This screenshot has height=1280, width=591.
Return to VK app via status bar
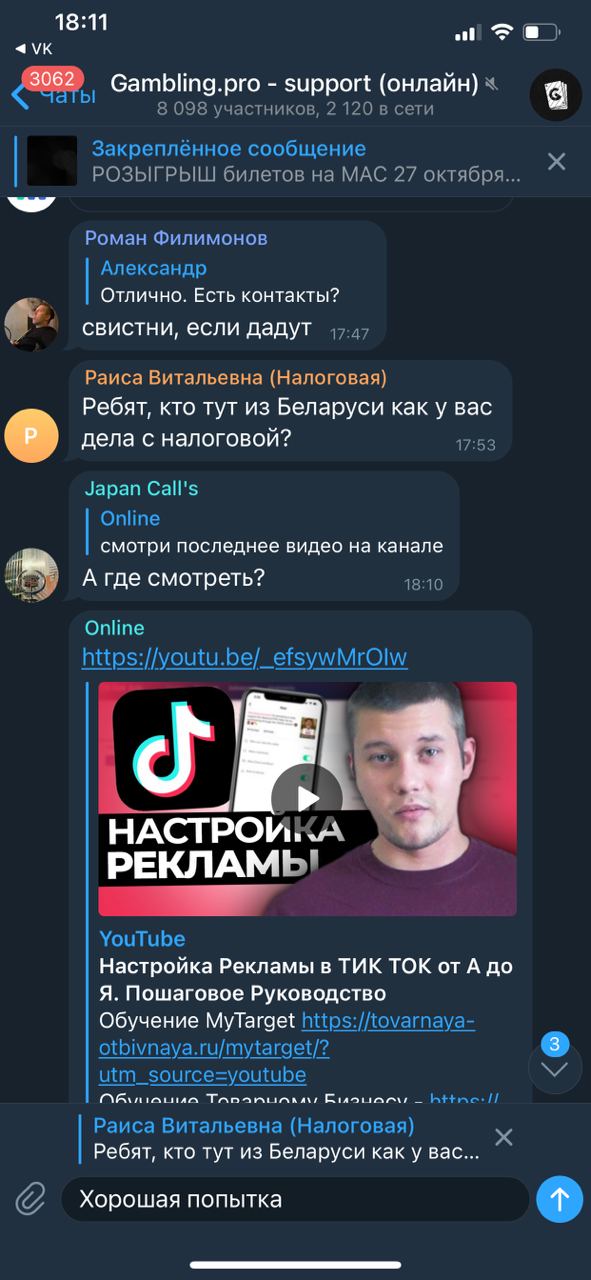pos(34,48)
